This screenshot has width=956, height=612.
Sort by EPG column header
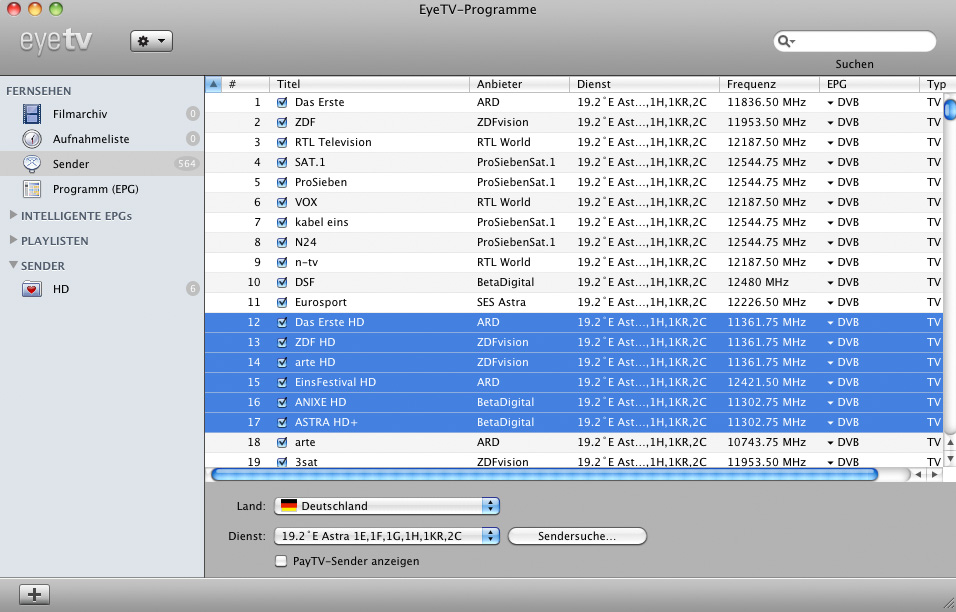869,84
